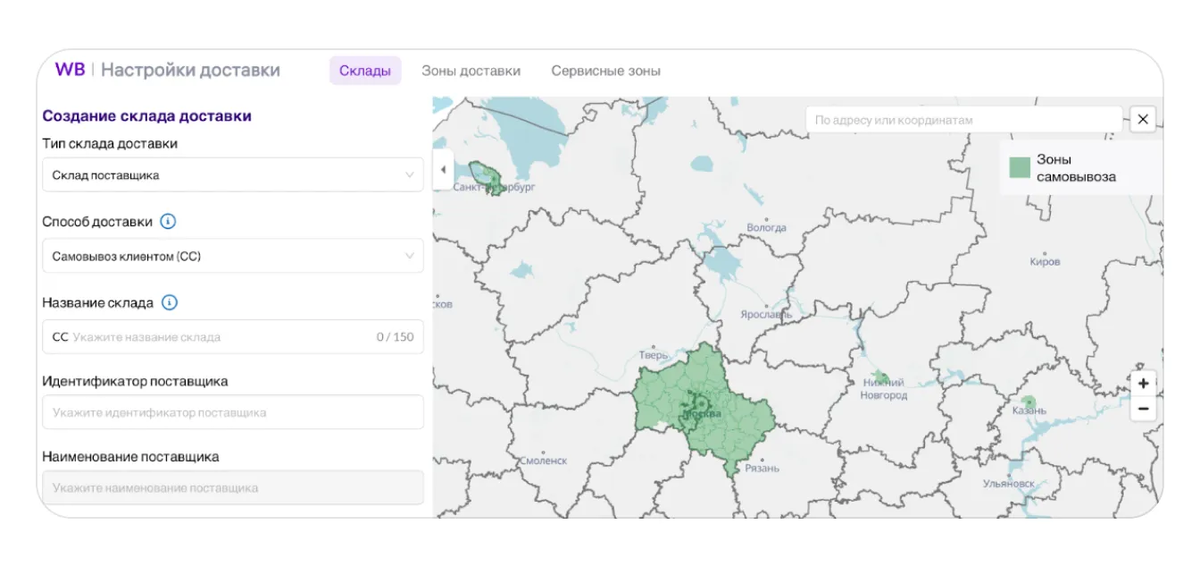Screen dimensions: 1200x567
Task: Click the 0 / 150 character counter
Action: (x=395, y=337)
